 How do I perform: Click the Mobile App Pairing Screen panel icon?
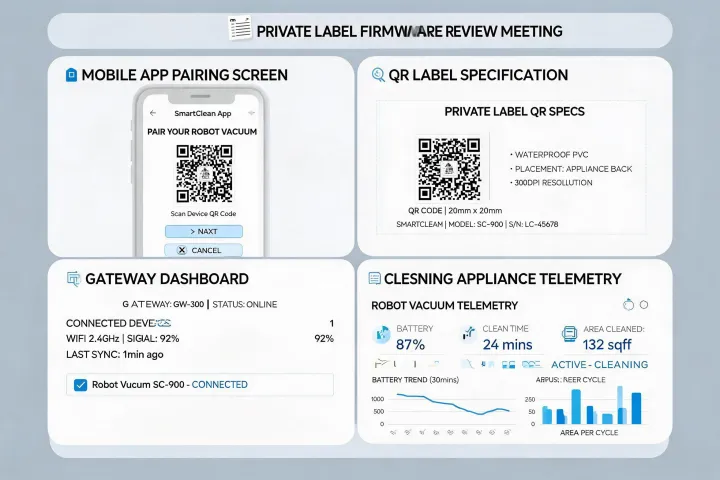pyautogui.click(x=71, y=75)
